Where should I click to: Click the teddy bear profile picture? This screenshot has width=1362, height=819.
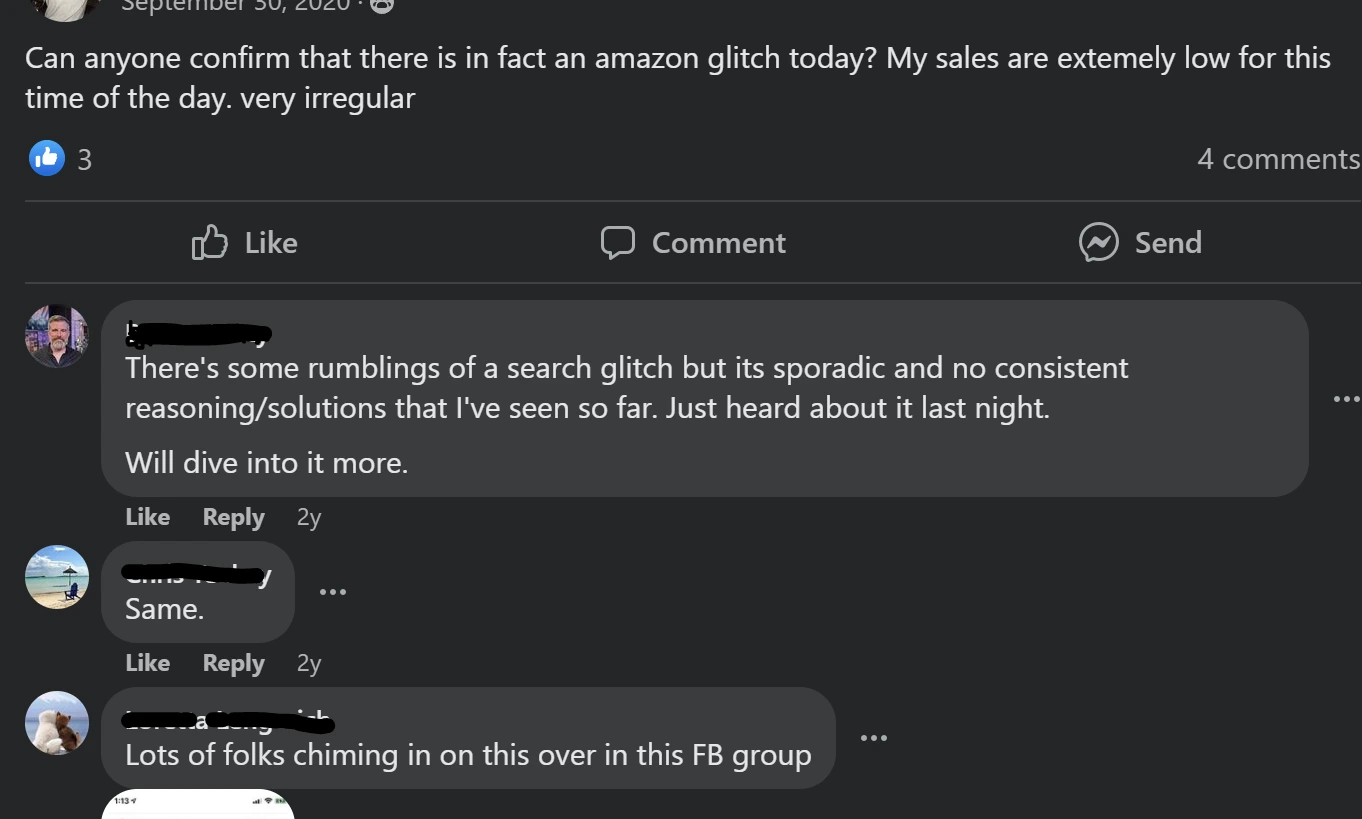coord(56,723)
